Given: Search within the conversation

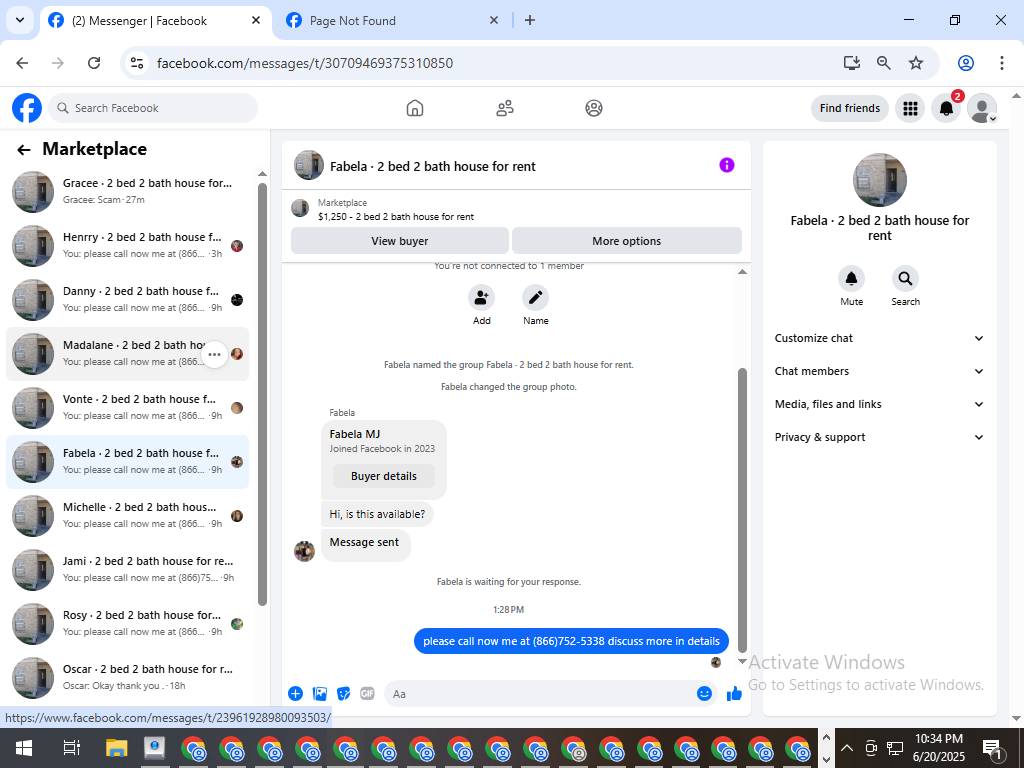Looking at the screenshot, I should click(905, 279).
